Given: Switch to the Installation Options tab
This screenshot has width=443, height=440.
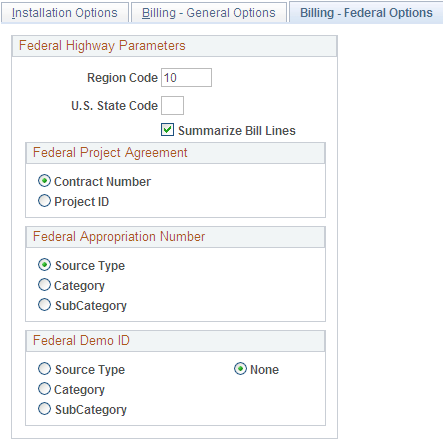Looking at the screenshot, I should click(65, 13).
